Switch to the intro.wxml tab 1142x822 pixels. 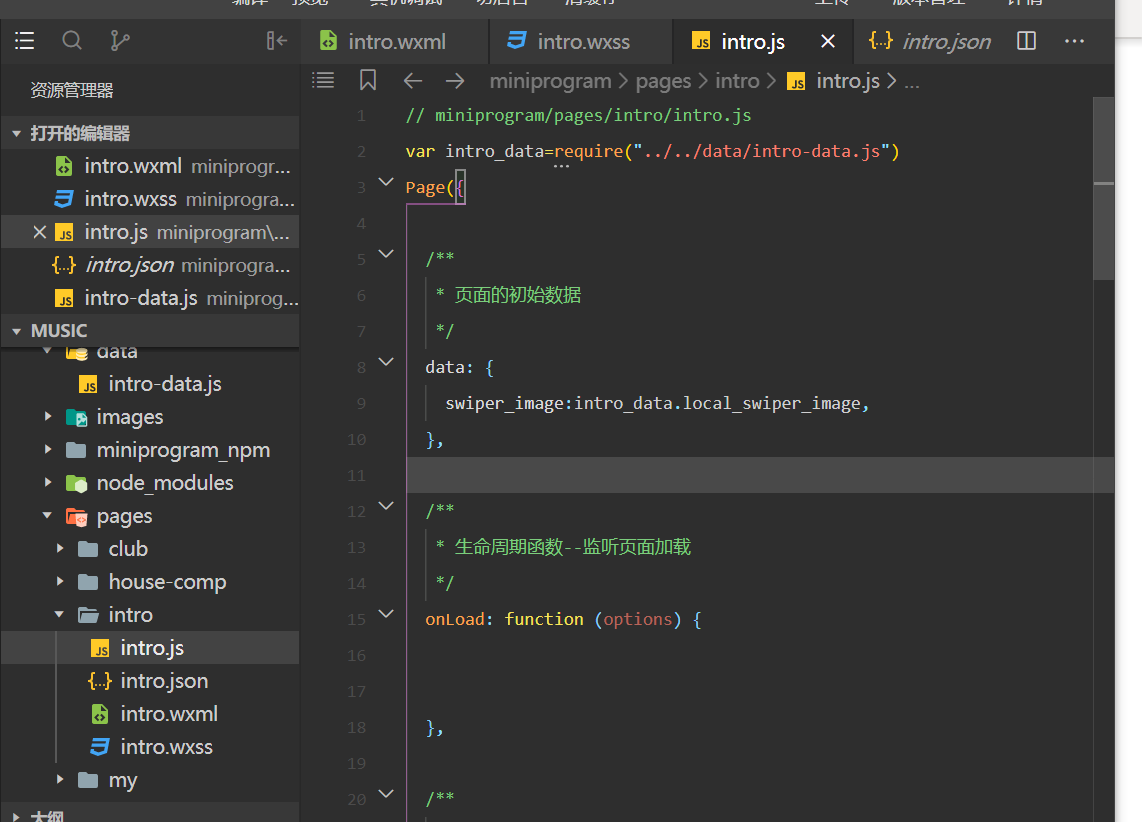pyautogui.click(x=395, y=42)
